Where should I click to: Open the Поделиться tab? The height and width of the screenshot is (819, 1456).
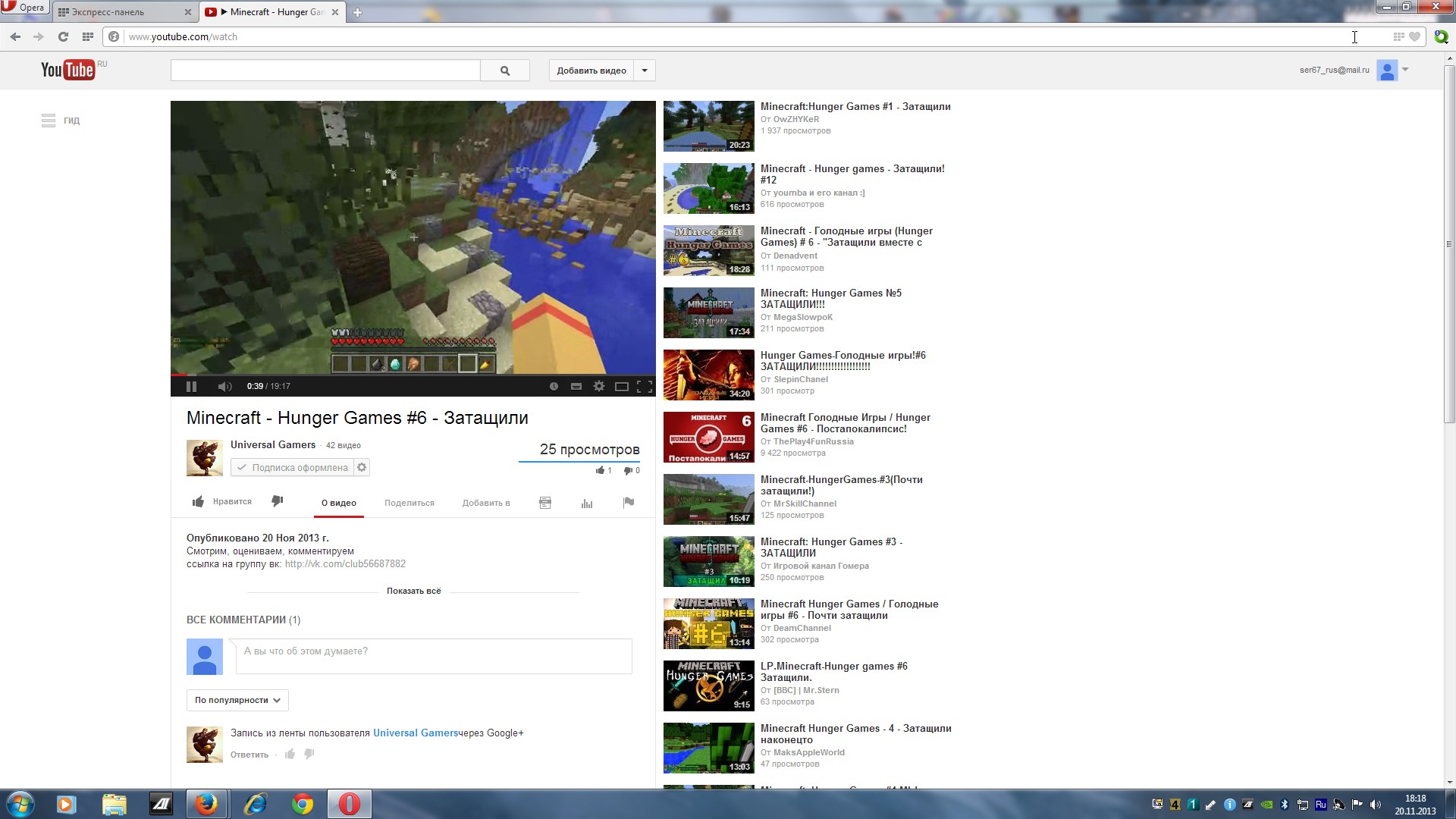[409, 503]
